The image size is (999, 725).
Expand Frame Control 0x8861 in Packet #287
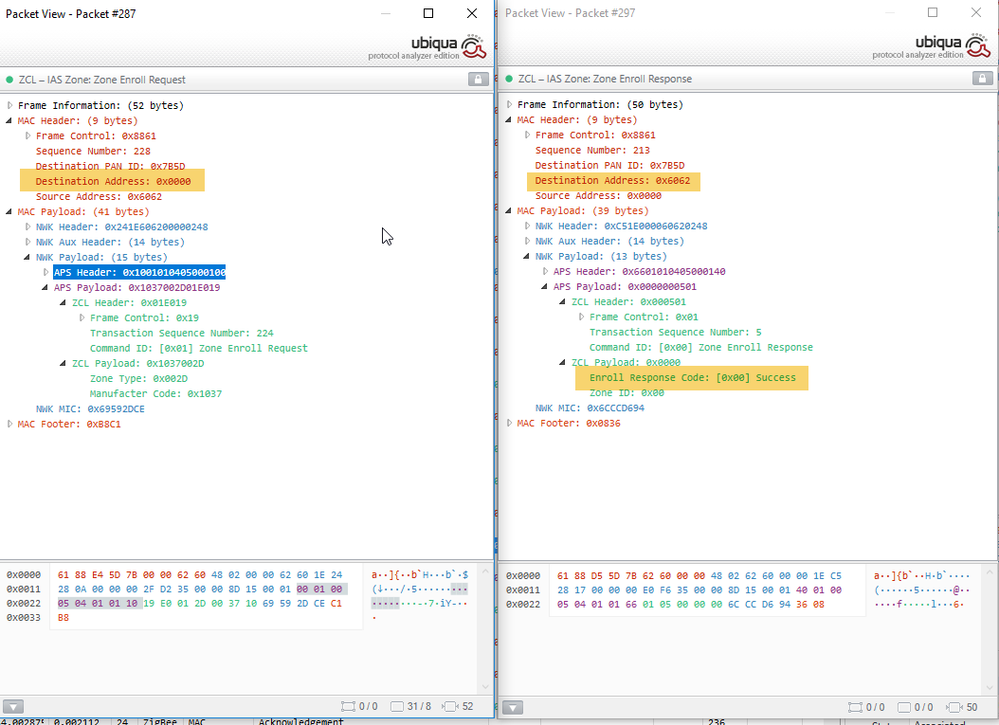coord(27,136)
